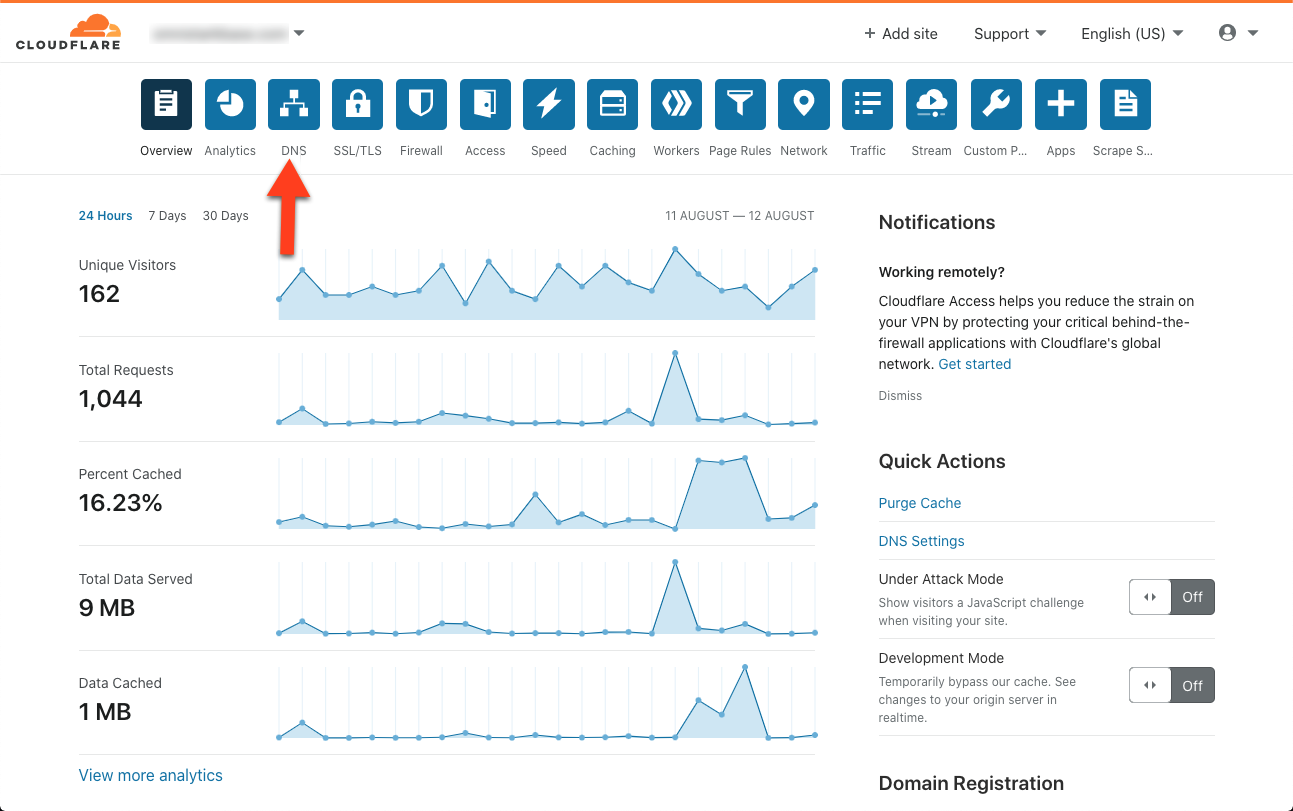This screenshot has width=1293, height=811.
Task: Click the Total Data Served 9 MB value
Action: (x=107, y=608)
